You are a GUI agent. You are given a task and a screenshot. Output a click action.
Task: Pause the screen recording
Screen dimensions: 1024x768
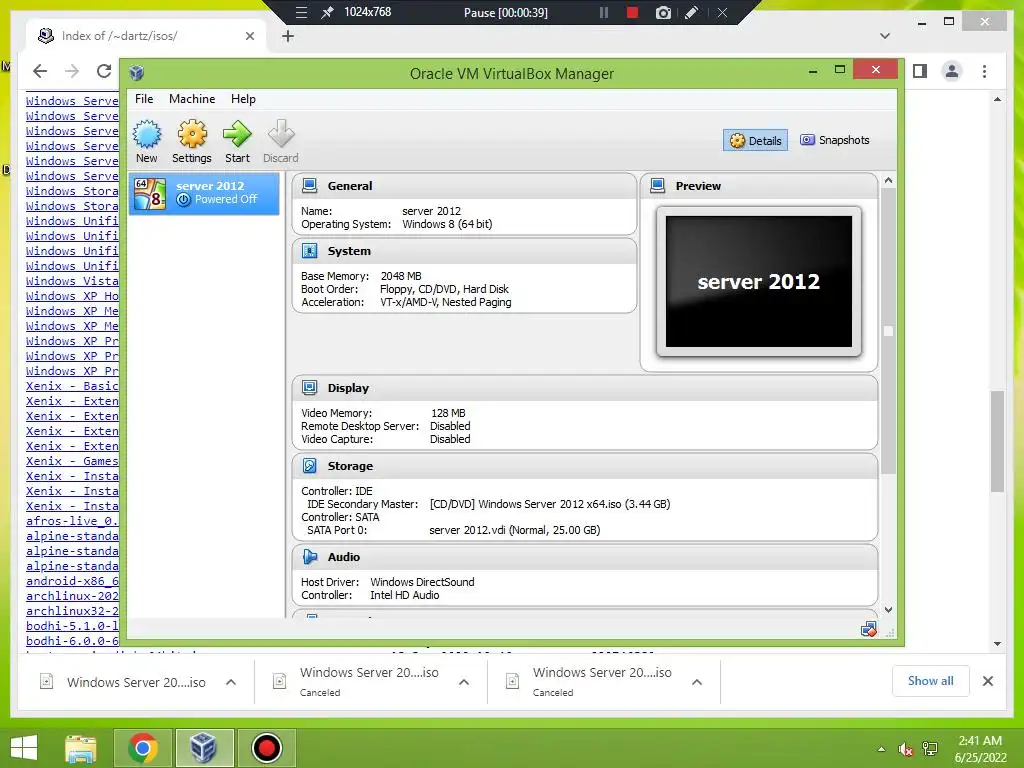coord(604,12)
